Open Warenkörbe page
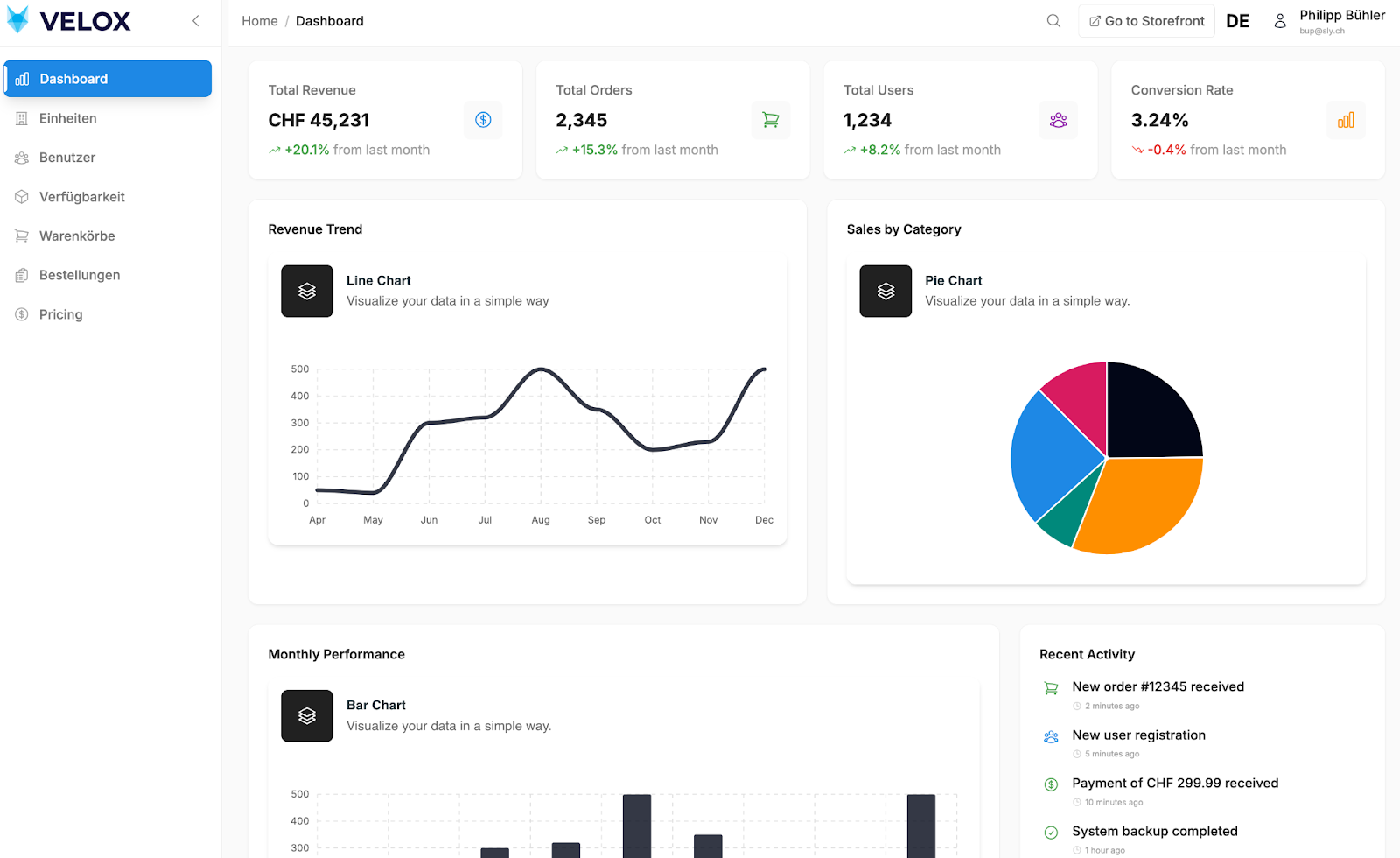 coord(108,236)
